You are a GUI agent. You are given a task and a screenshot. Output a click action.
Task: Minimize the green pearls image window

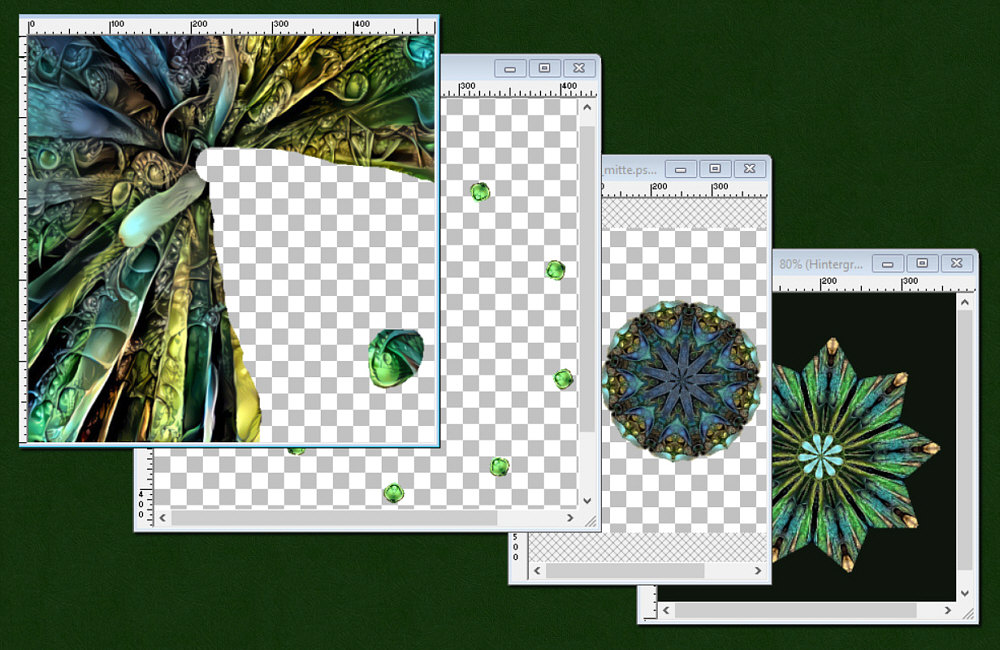[x=511, y=68]
